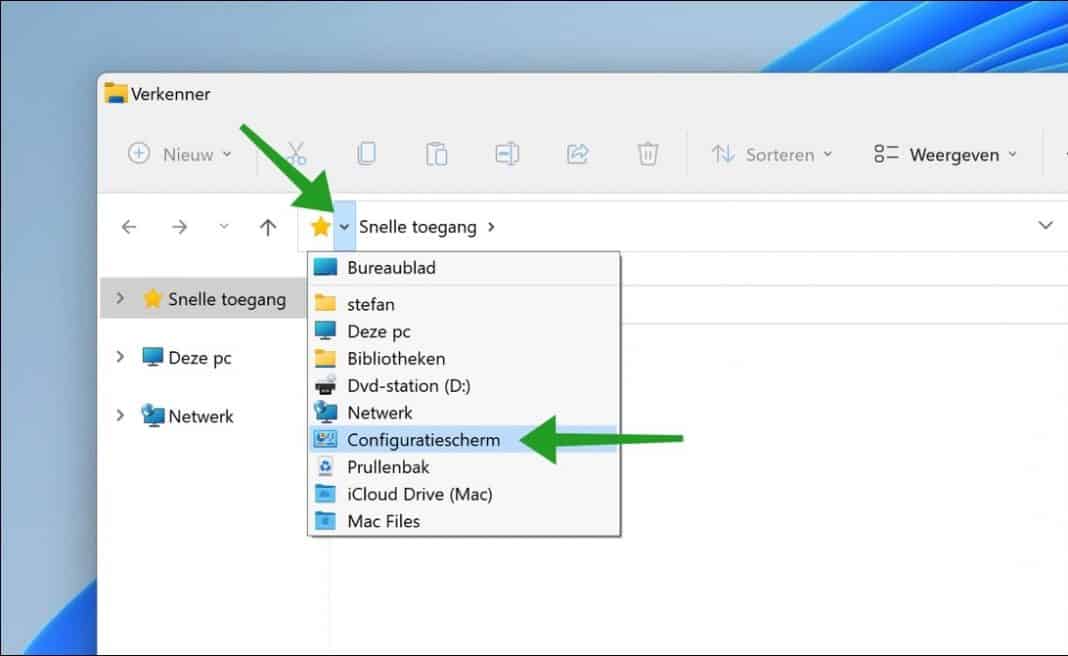
Task: Click chevron after Snelle toegang breadcrumb
Action: tap(491, 227)
